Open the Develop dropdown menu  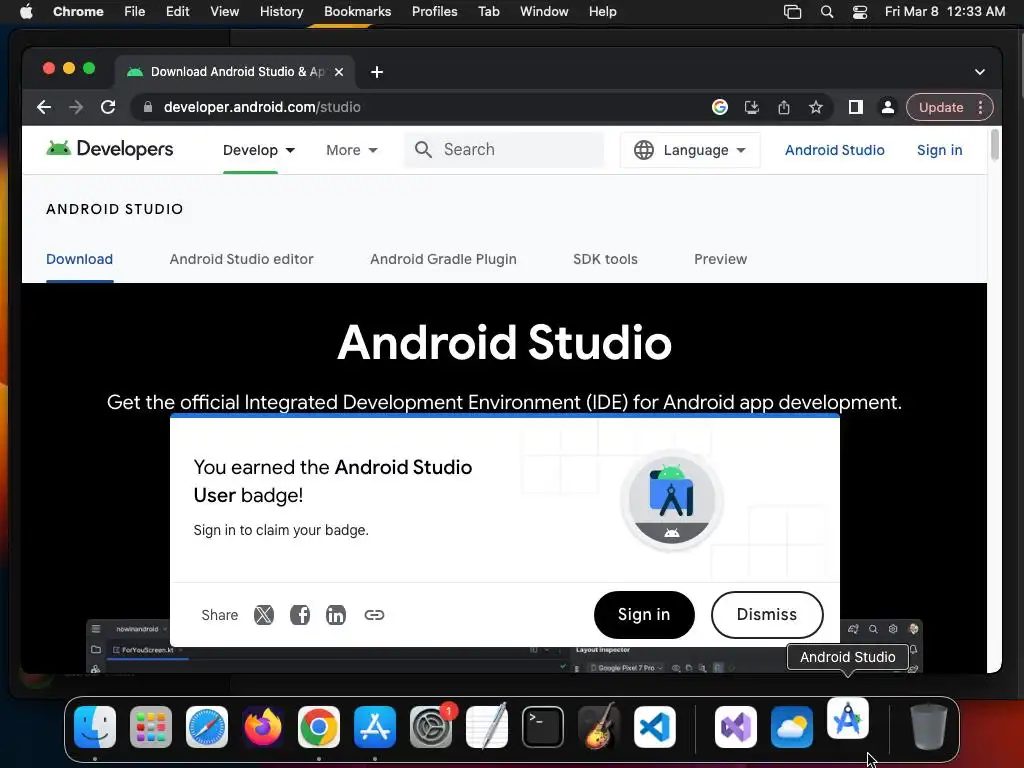[x=259, y=150]
